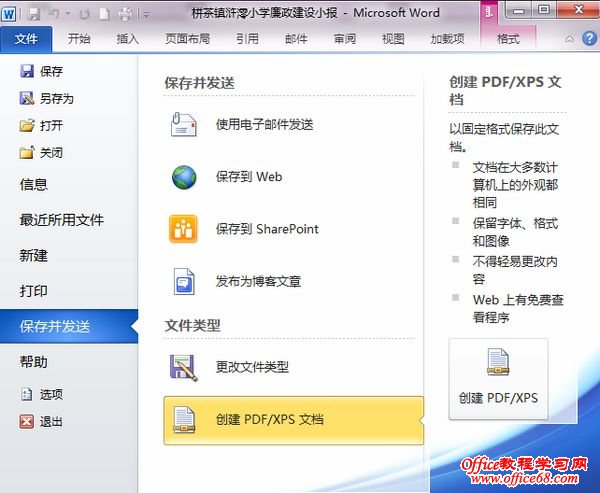The width and height of the screenshot is (600, 493).
Task: Click the 另存为 icon
Action: coord(27,98)
